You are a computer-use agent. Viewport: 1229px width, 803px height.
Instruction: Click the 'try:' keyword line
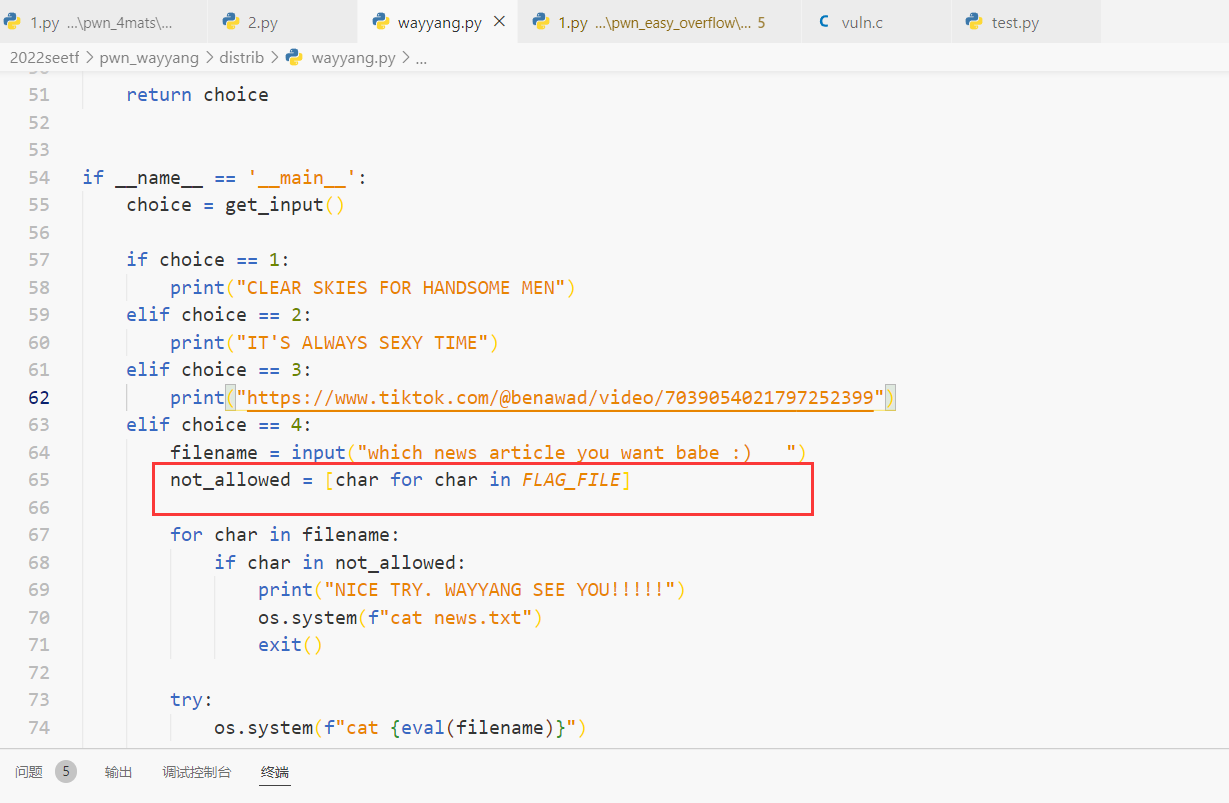[192, 700]
